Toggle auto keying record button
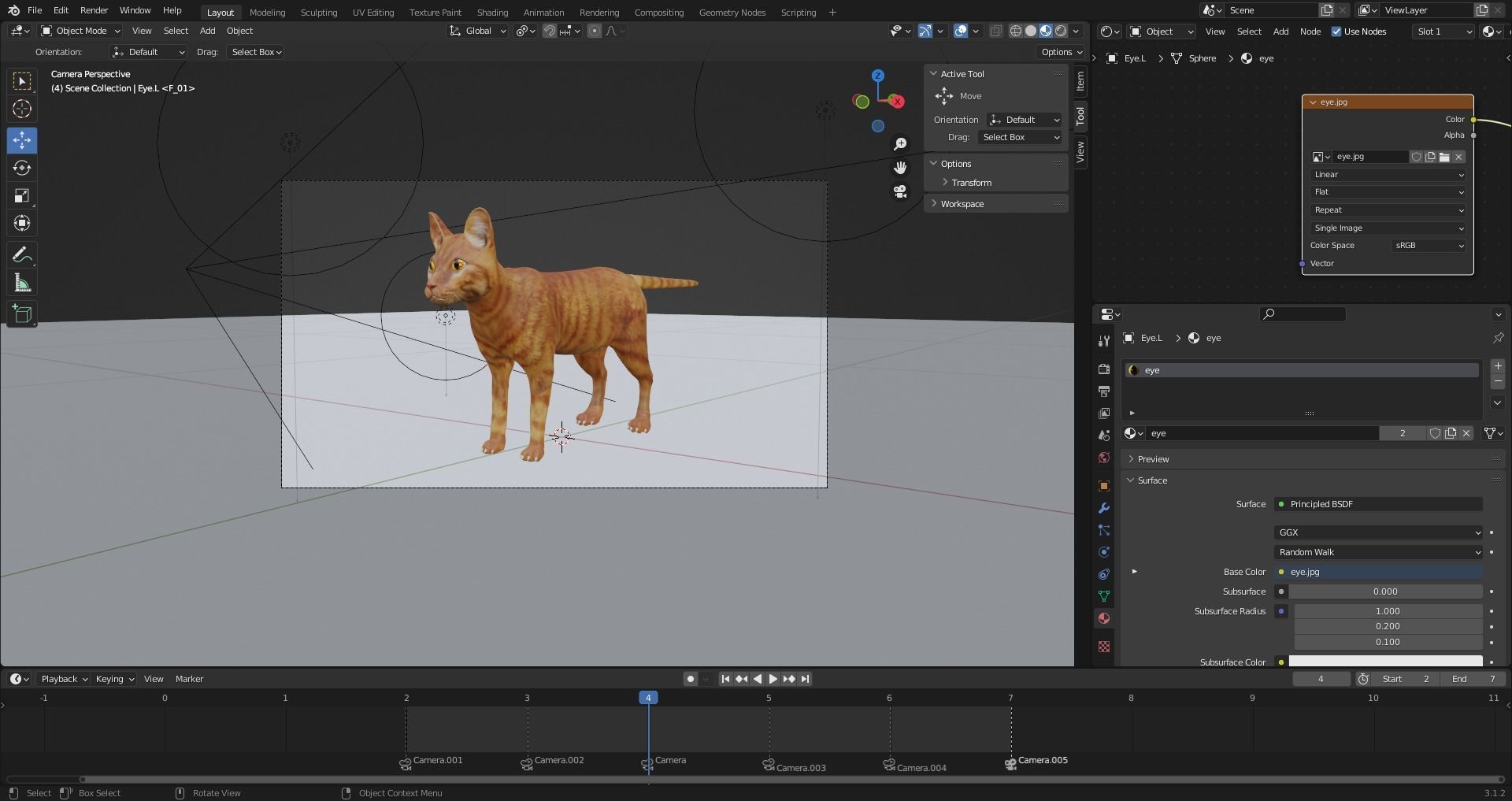Viewport: 1512px width, 801px height. coord(691,679)
